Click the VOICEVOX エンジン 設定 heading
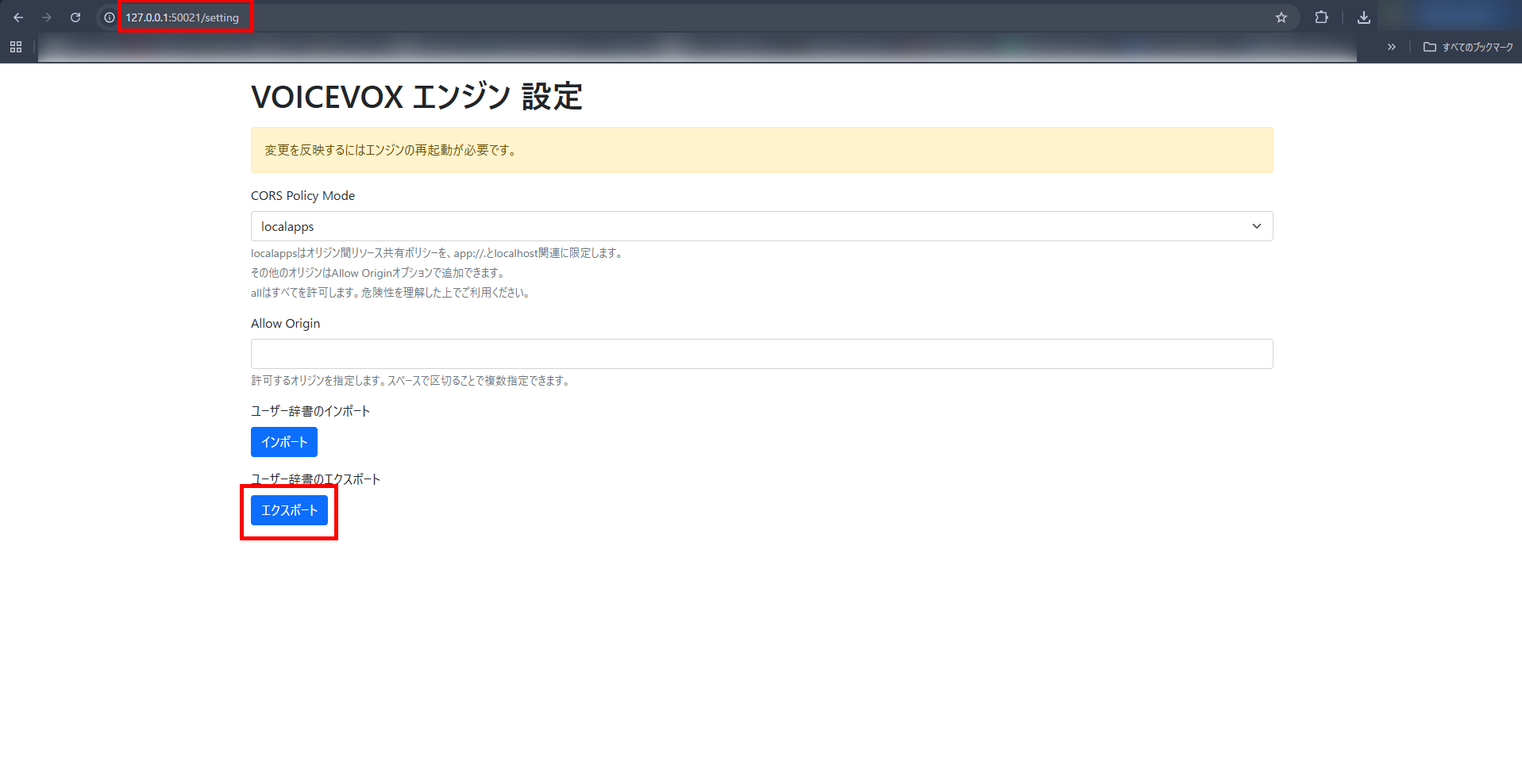 pos(417,98)
